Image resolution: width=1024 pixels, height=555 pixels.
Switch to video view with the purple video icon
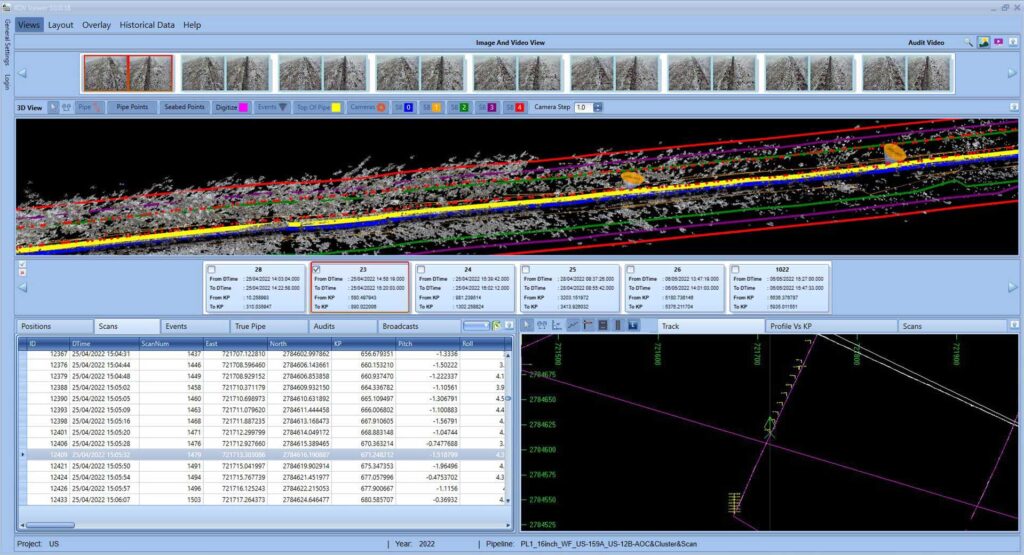[998, 43]
